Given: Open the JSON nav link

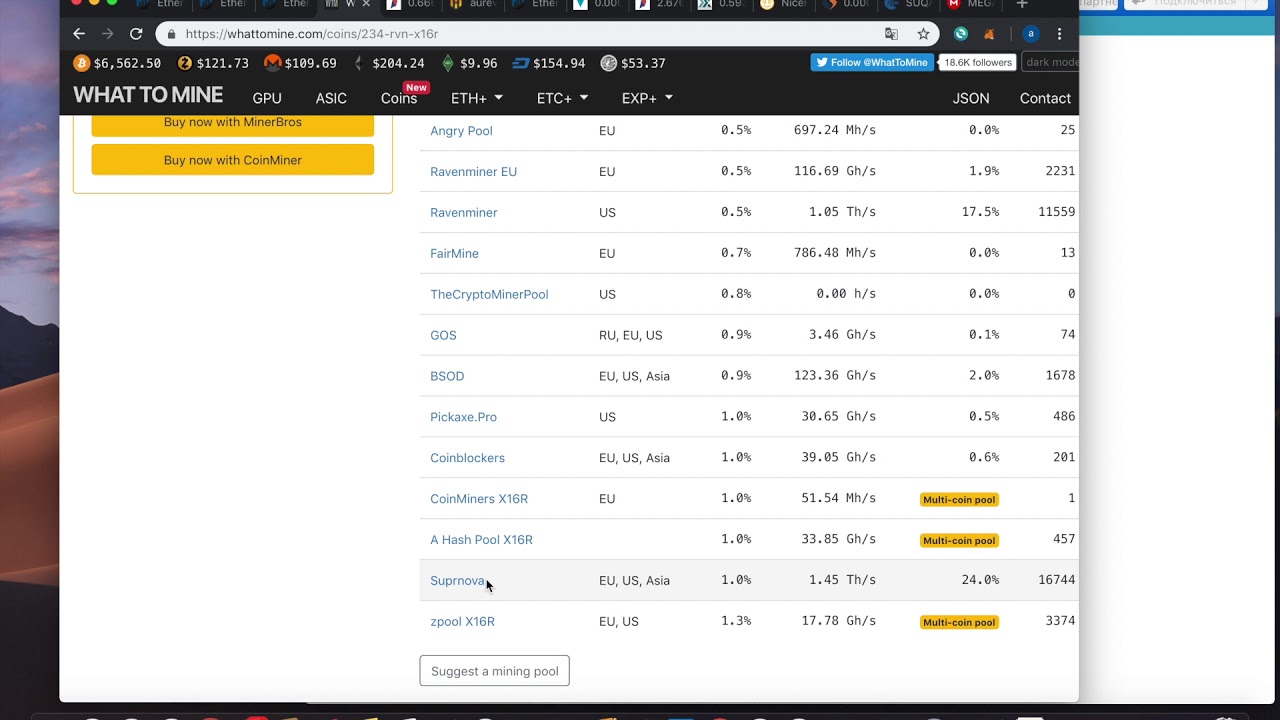Looking at the screenshot, I should click(971, 98).
